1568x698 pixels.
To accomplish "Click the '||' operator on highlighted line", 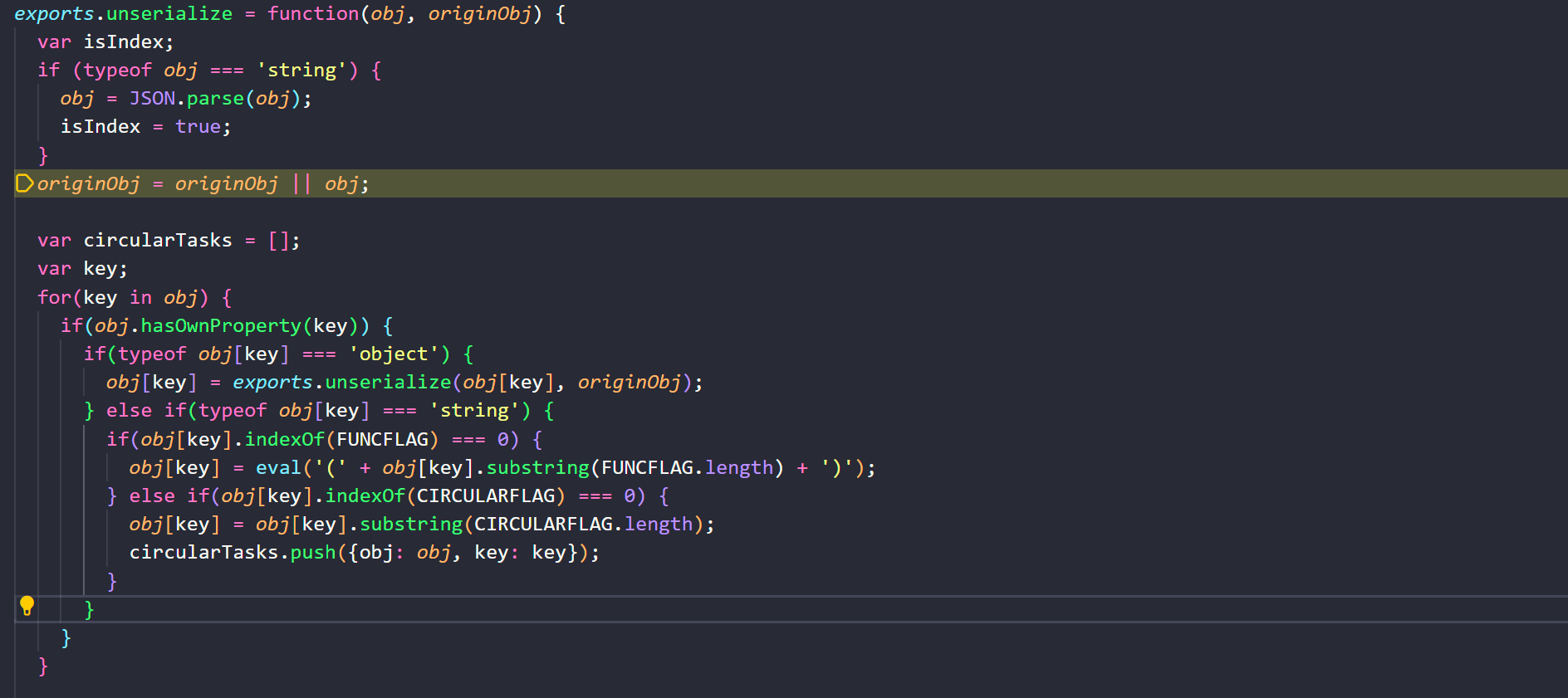I will [x=301, y=184].
